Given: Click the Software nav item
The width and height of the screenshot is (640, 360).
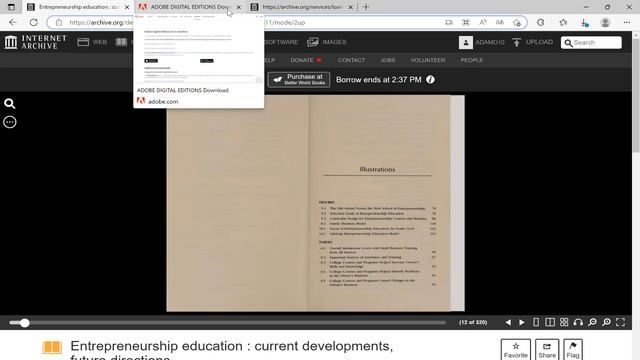Looking at the screenshot, I should coord(281,42).
